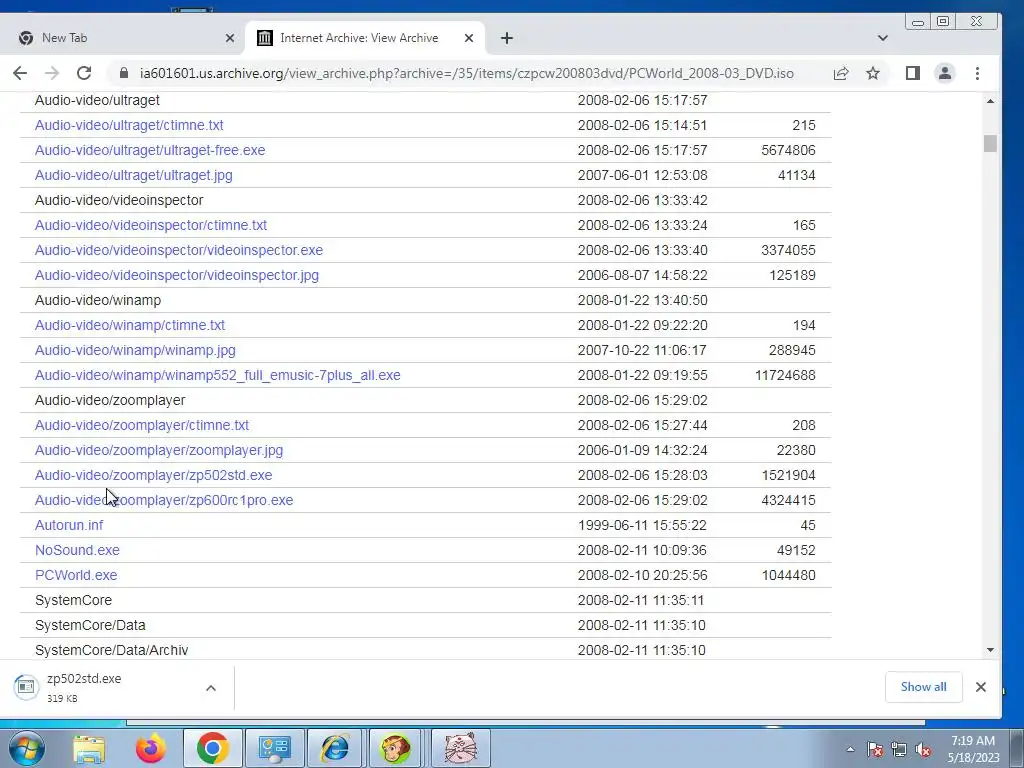The width and height of the screenshot is (1024, 768).
Task: Click the browser forward arrow
Action: (52, 73)
